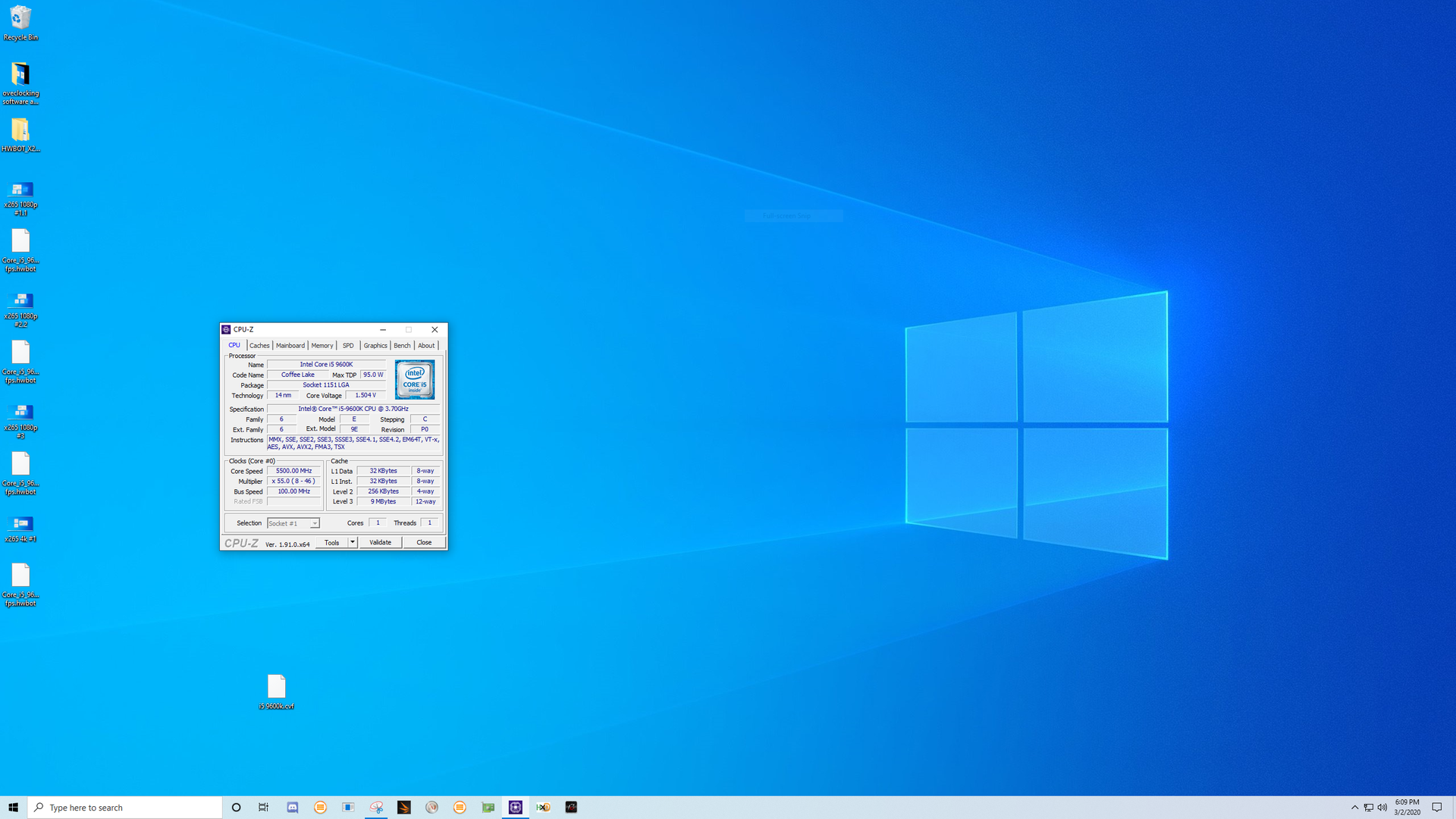This screenshot has height=819, width=1456.
Task: Open Snip & Sketch scissors taskbar icon
Action: 376,808
